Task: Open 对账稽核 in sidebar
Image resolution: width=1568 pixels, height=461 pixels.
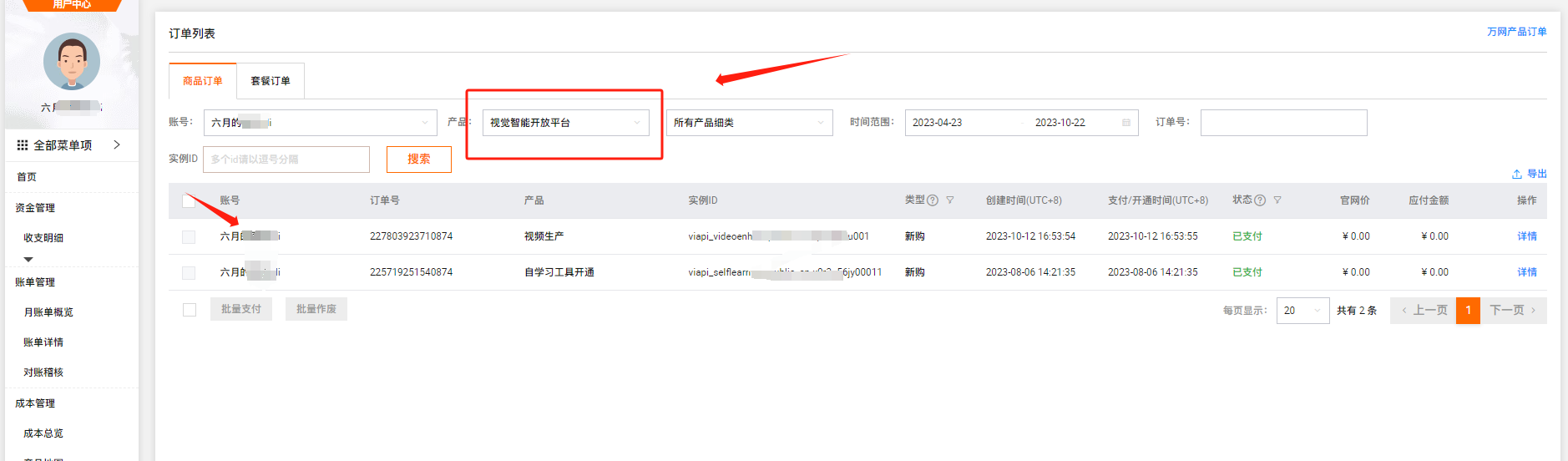Action: tap(43, 372)
